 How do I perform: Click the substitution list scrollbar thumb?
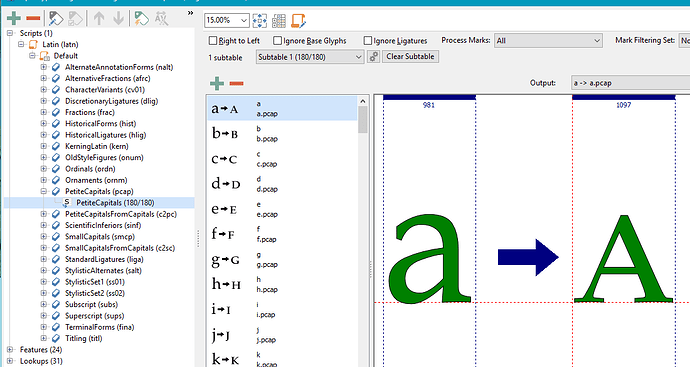click(x=363, y=120)
